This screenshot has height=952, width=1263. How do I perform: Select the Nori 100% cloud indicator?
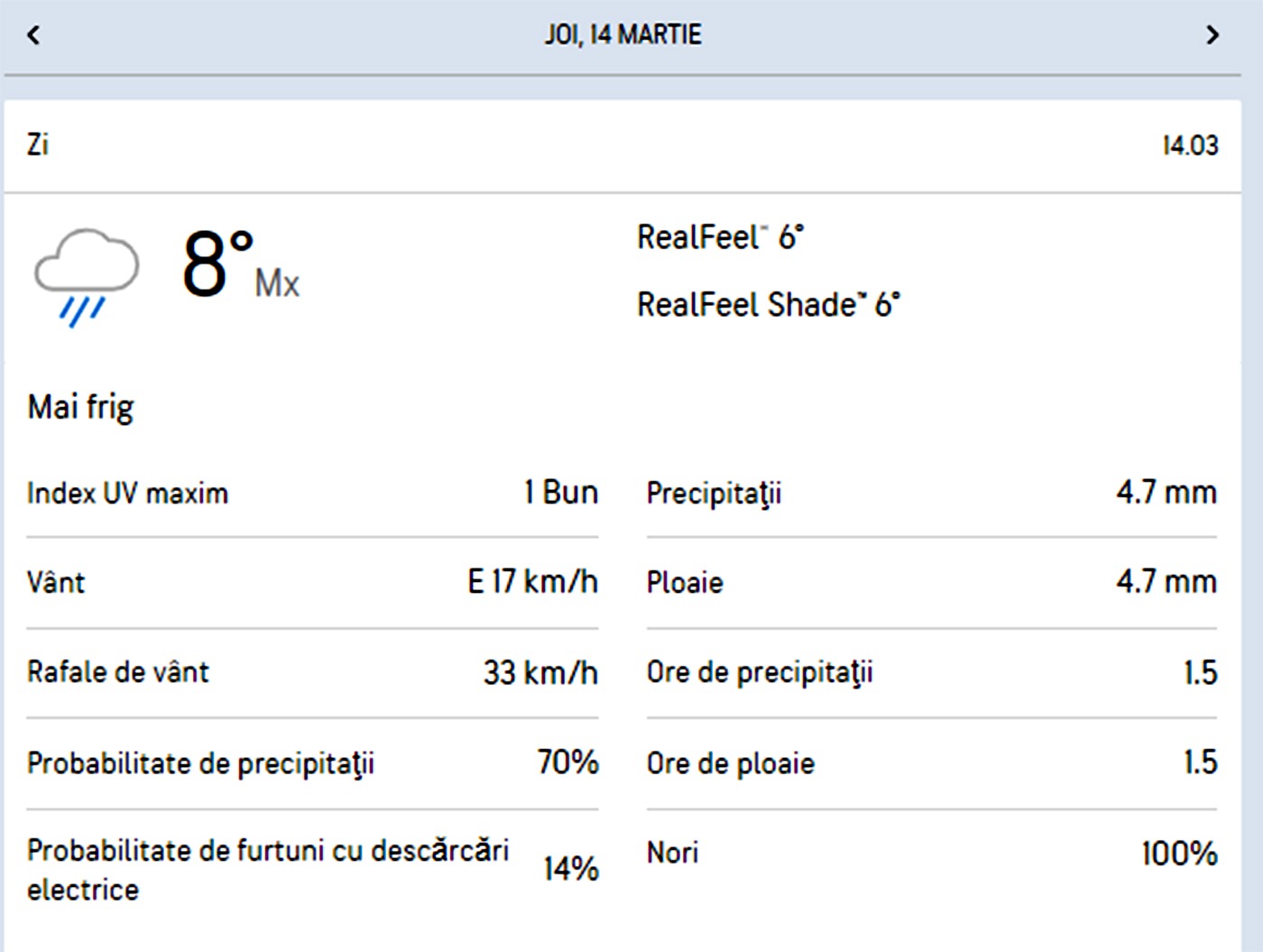tap(929, 852)
